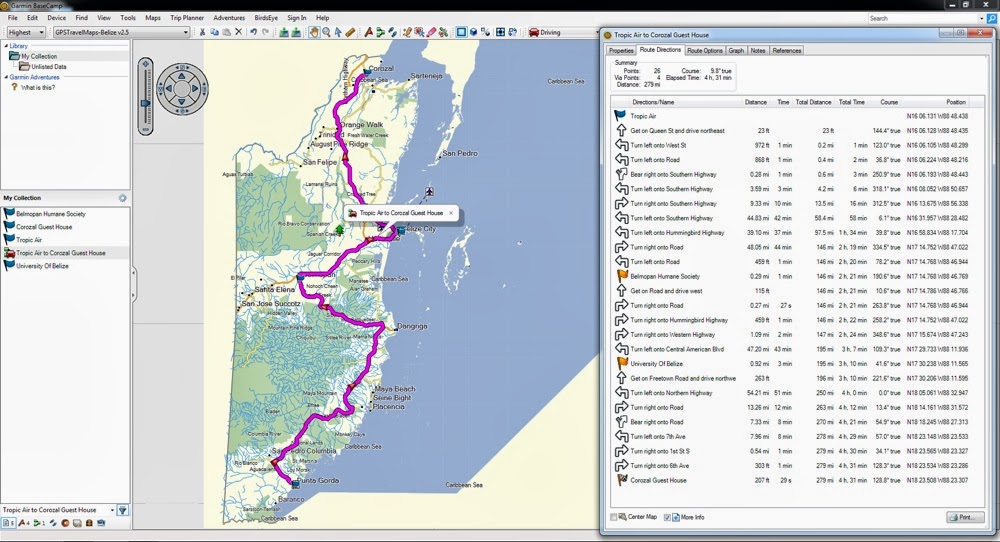The height and width of the screenshot is (542, 1000).
Task: Open the Highest detail level dropdown
Action: point(26,32)
